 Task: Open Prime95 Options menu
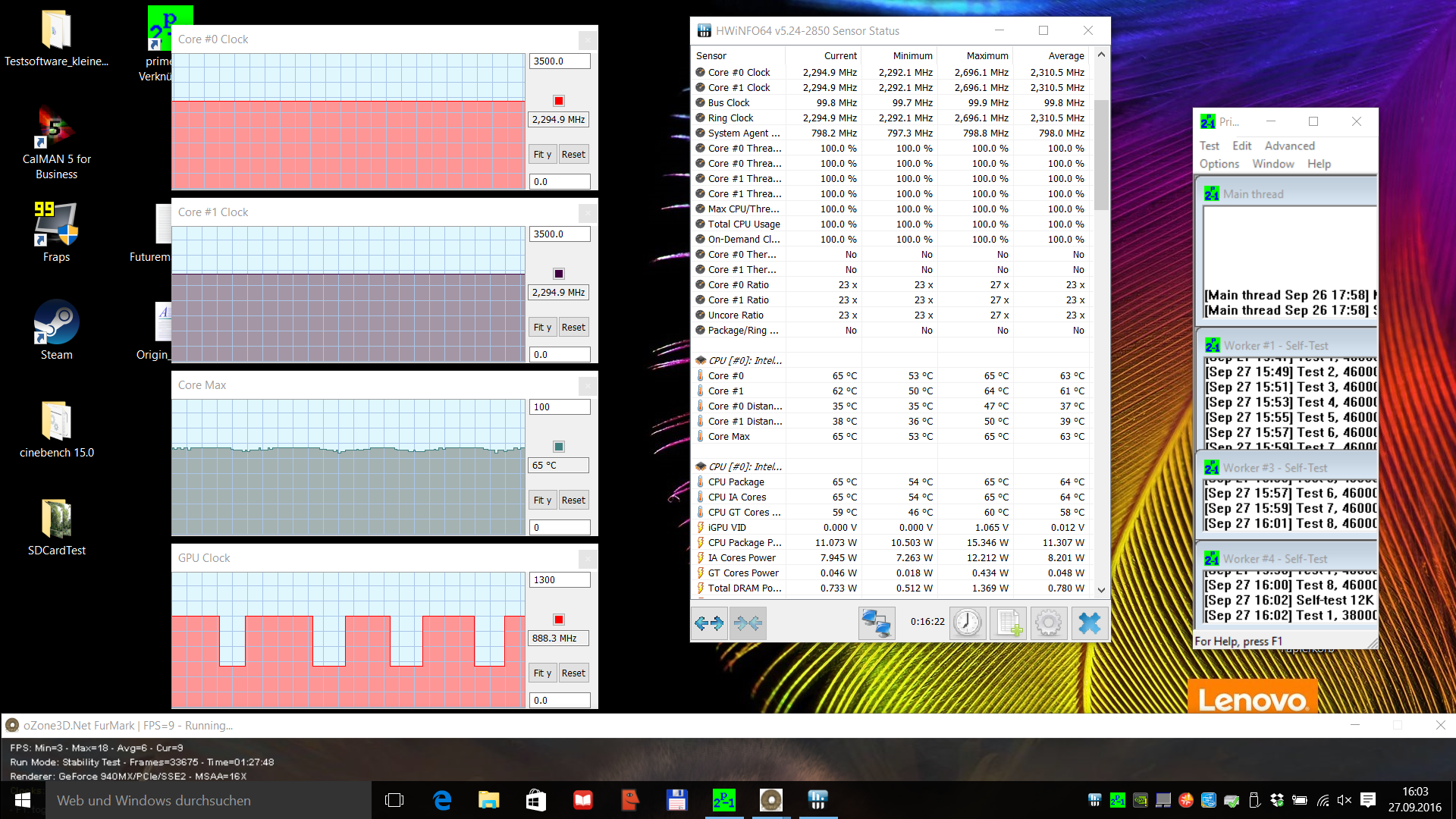pos(1219,164)
